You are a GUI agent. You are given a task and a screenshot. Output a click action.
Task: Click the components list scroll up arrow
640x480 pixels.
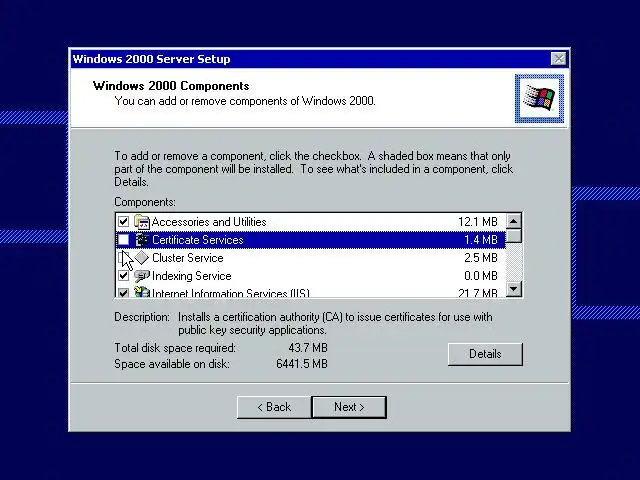[x=513, y=221]
